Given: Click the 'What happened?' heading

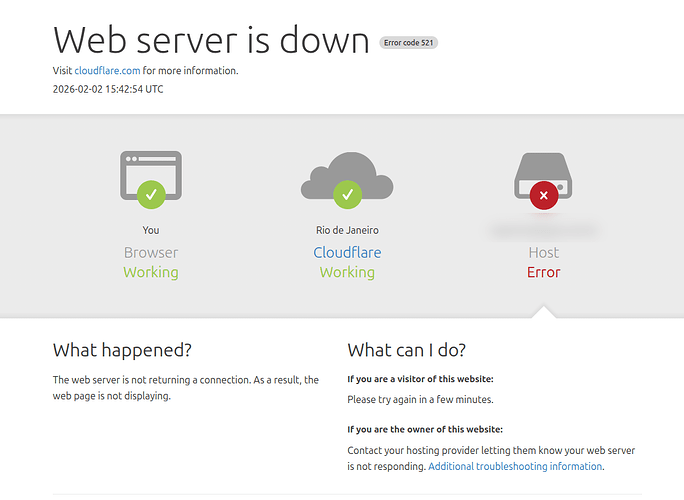Looking at the screenshot, I should click(x=122, y=350).
